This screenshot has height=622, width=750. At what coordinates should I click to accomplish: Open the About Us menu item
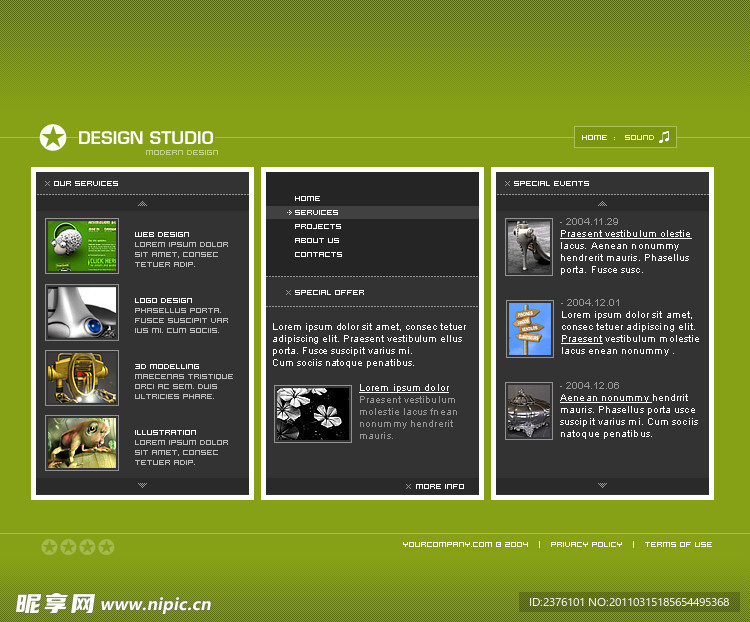[316, 241]
